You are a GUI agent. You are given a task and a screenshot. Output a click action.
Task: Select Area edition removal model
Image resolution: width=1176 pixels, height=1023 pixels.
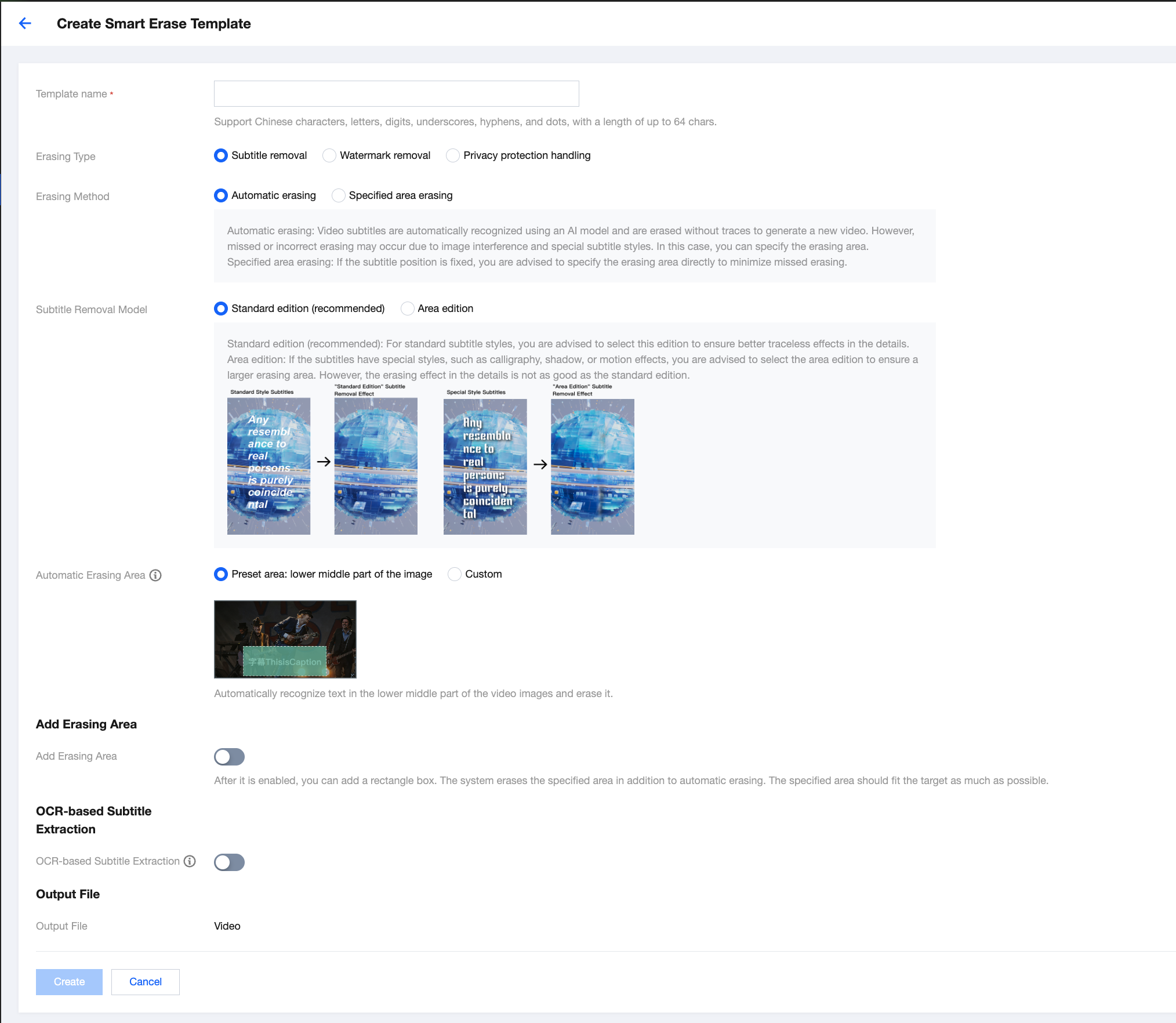(408, 309)
